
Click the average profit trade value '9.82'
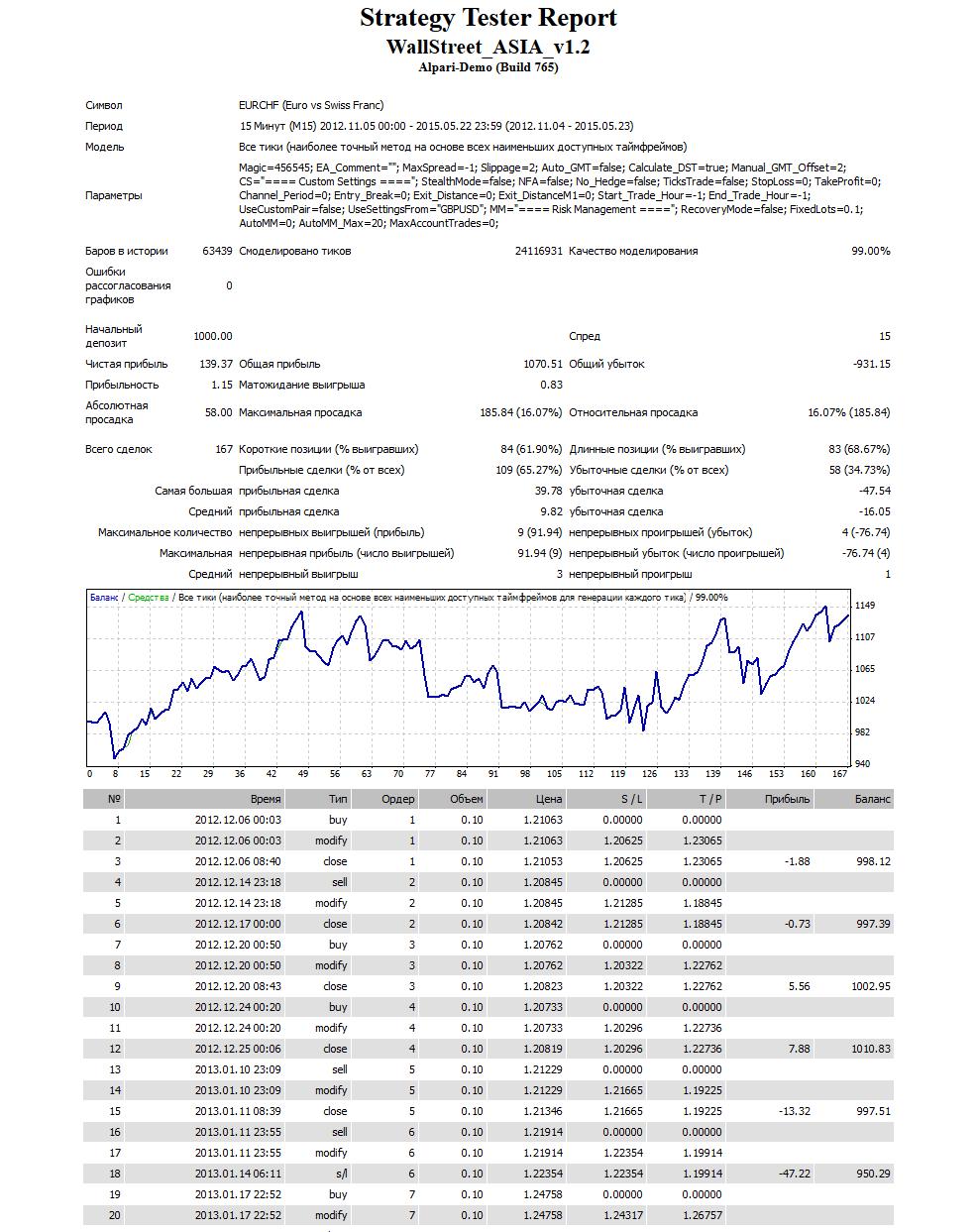pyautogui.click(x=552, y=511)
